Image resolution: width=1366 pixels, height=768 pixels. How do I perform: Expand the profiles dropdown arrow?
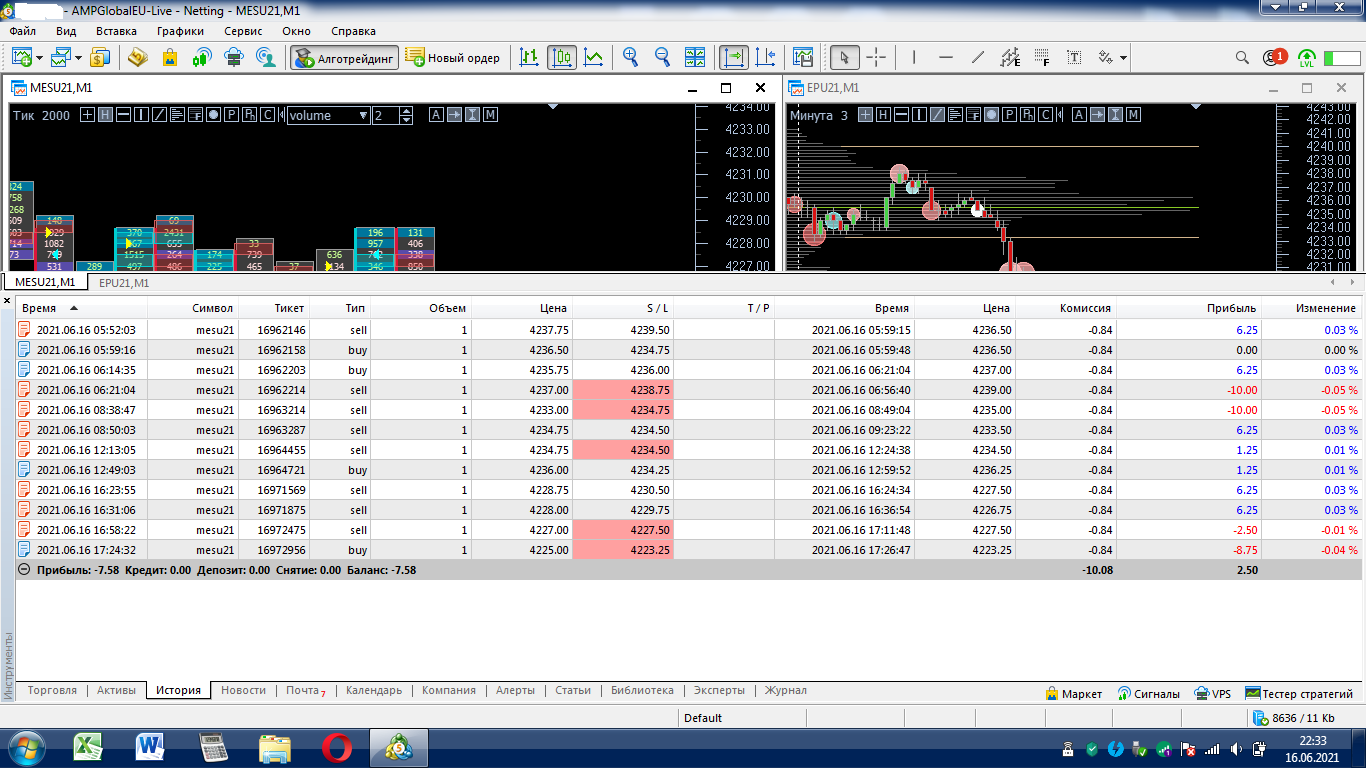pos(78,57)
